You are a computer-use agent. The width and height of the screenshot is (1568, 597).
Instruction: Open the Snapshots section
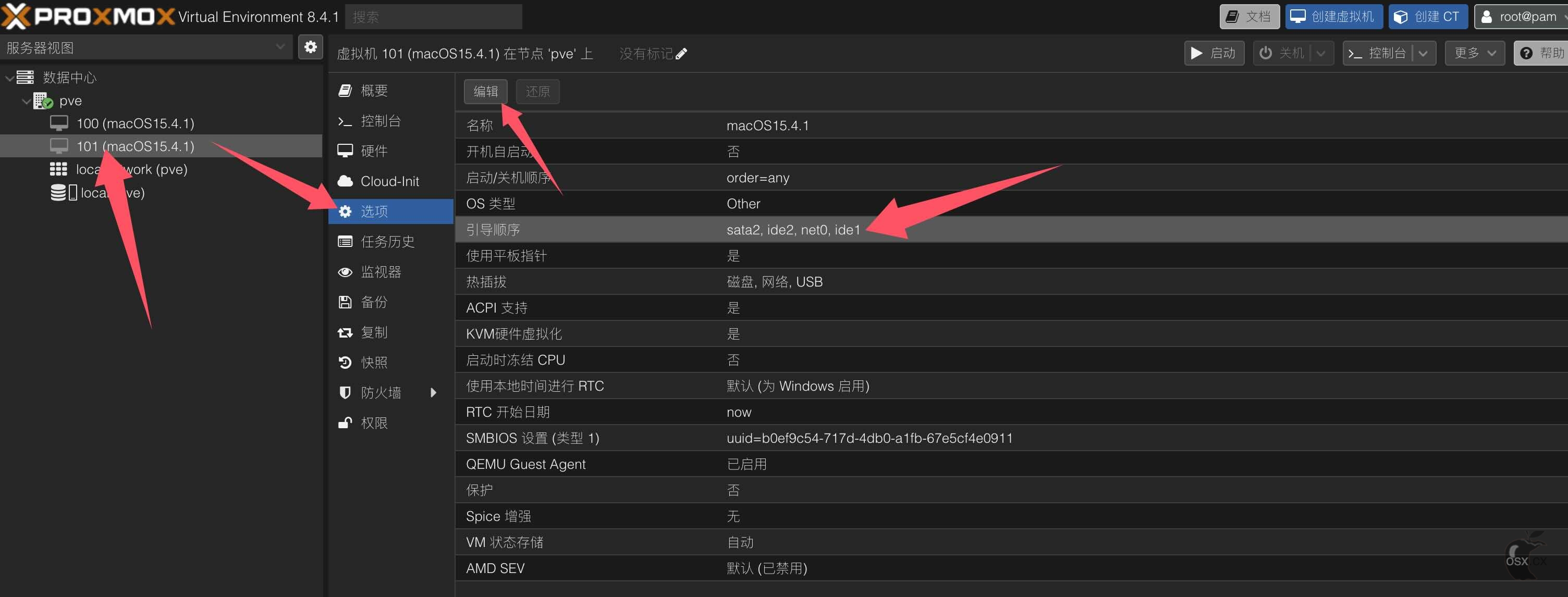tap(391, 363)
